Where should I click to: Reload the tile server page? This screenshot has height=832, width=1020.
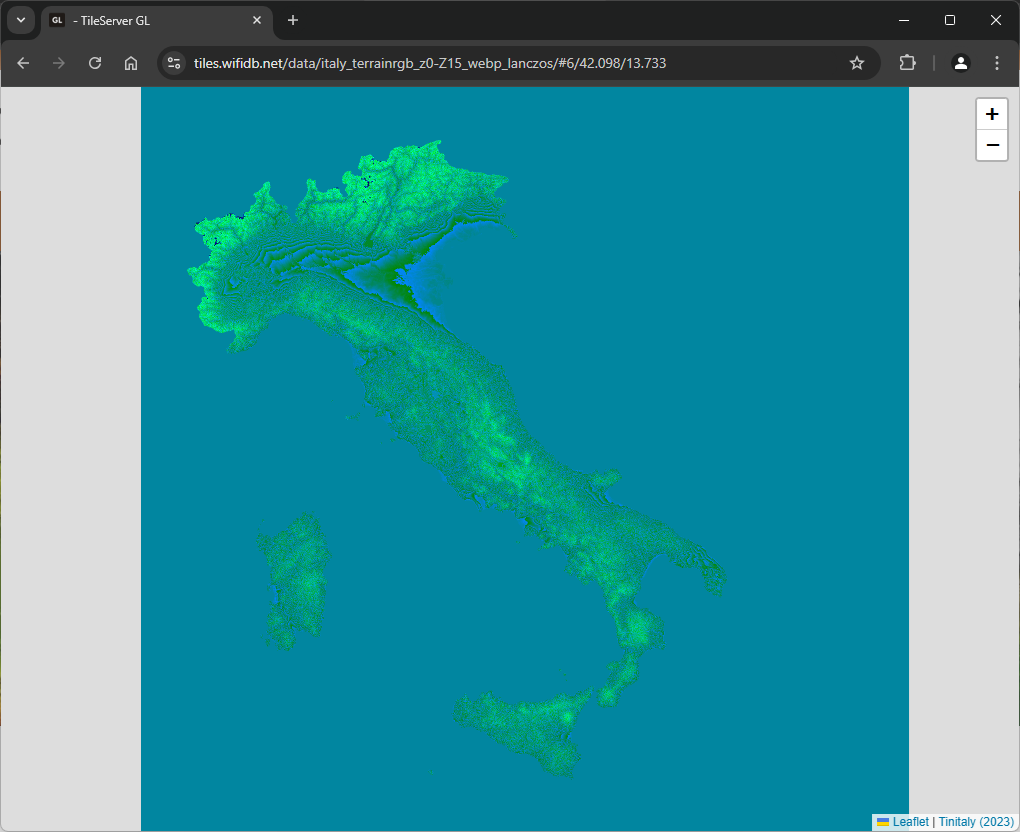[95, 63]
